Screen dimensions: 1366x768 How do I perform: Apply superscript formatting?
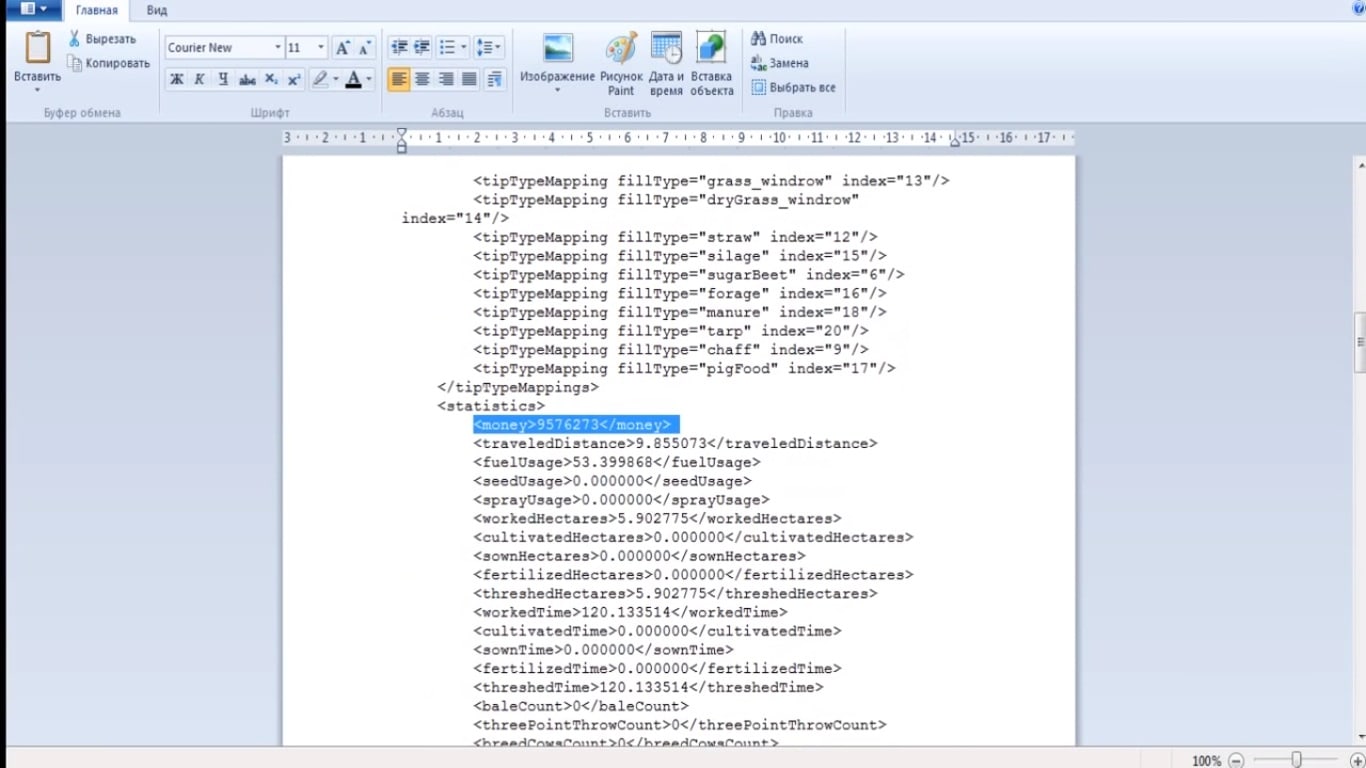click(x=294, y=79)
